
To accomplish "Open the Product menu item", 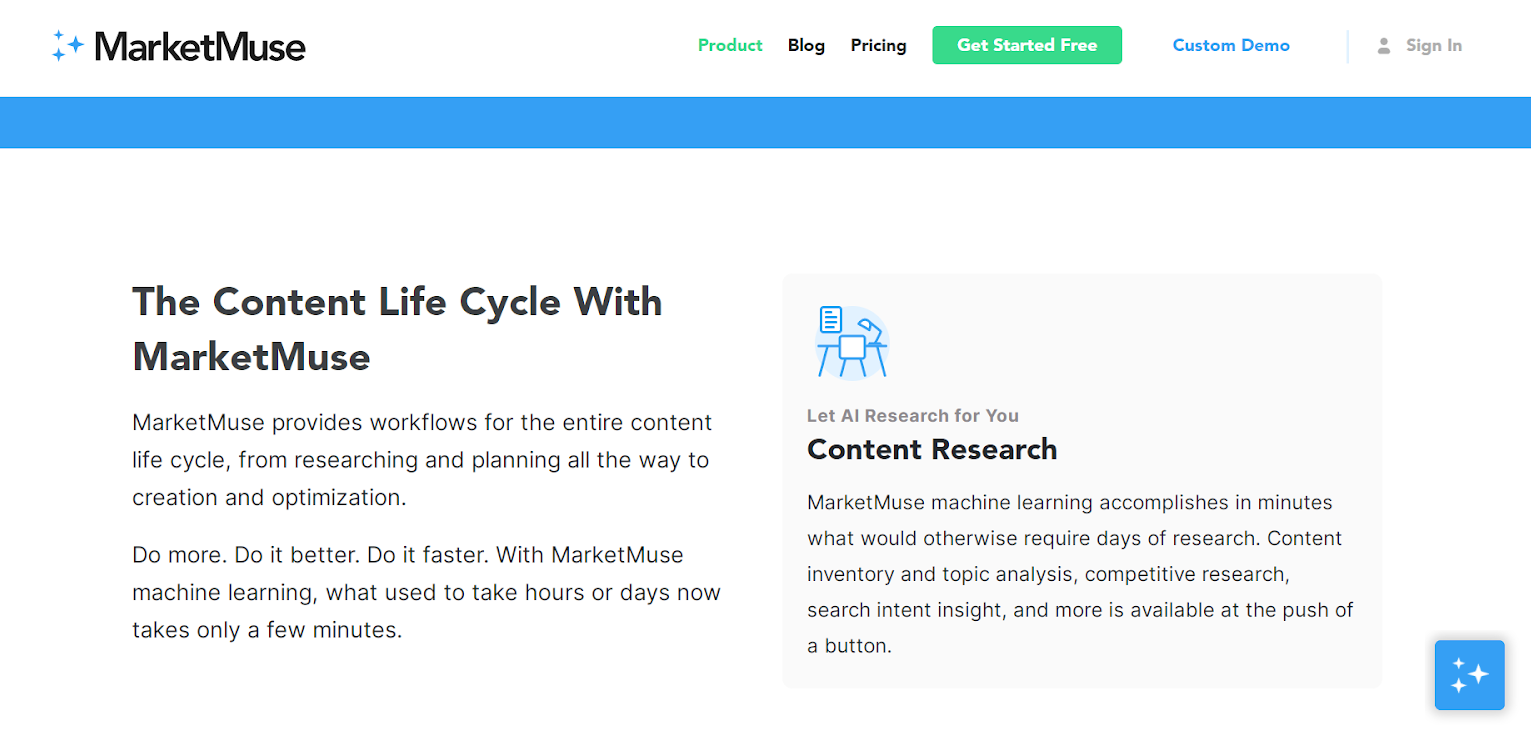I will pos(730,45).
